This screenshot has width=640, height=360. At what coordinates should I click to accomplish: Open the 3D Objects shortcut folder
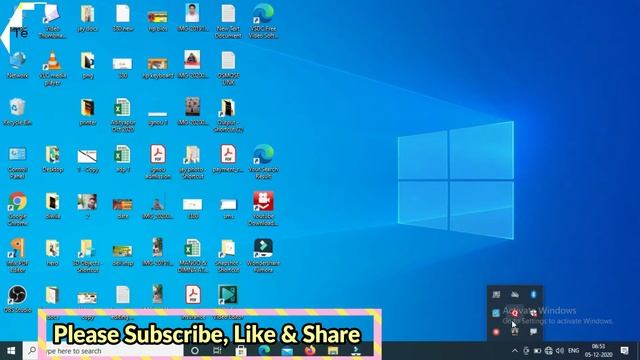click(x=87, y=256)
